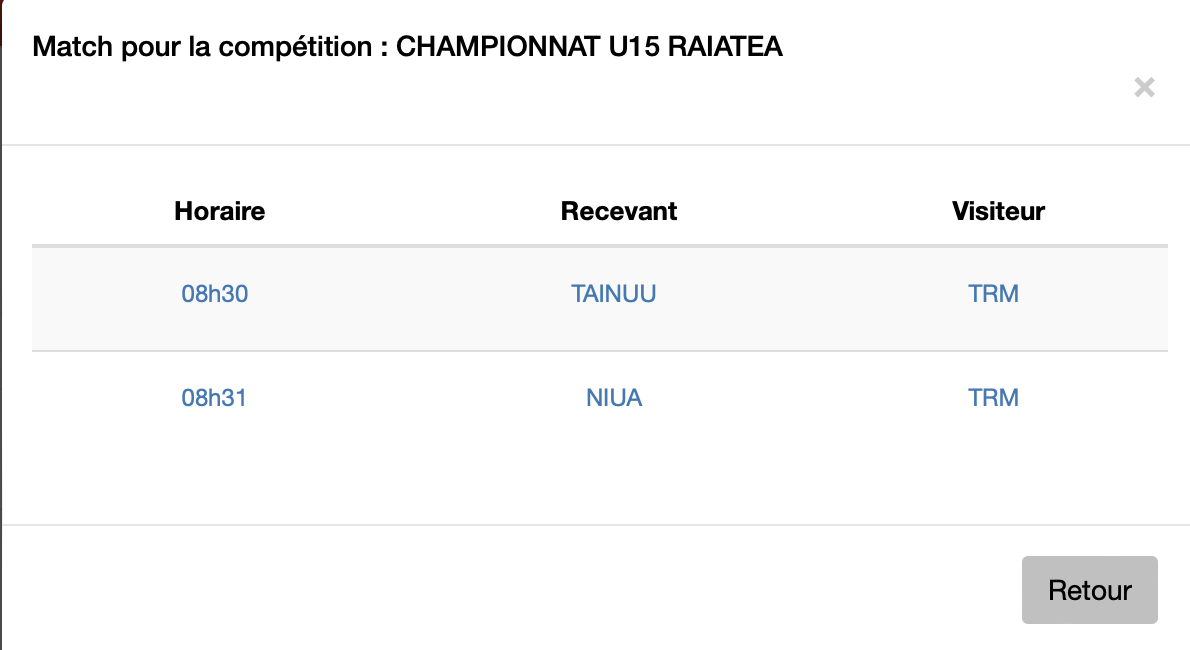
Task: Open the 08h30 match time link
Action: pyautogui.click(x=215, y=294)
